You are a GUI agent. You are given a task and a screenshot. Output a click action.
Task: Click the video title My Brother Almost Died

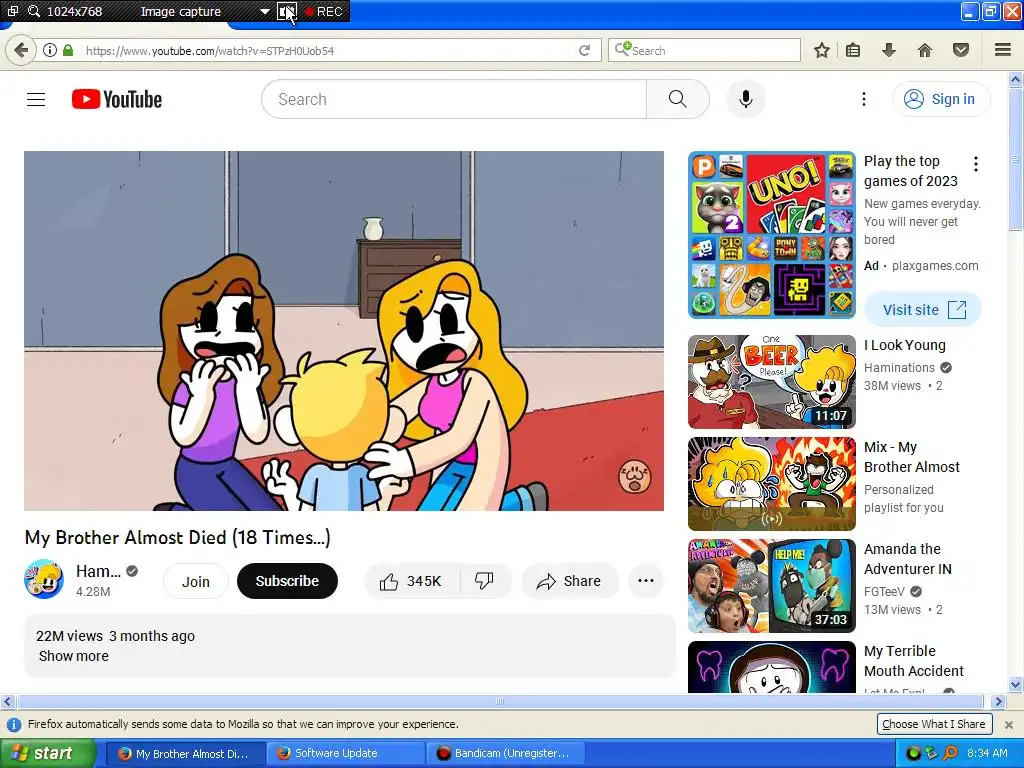click(178, 537)
